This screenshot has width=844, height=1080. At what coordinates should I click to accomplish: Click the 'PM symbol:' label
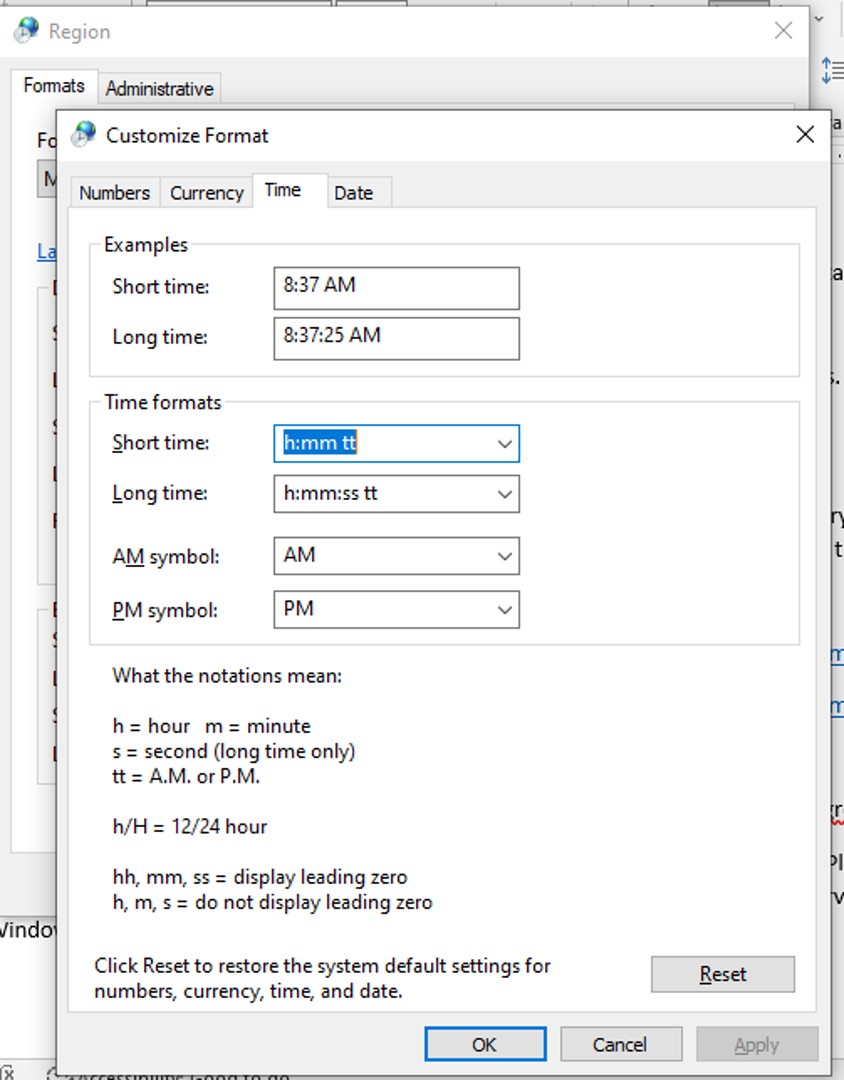(x=165, y=610)
